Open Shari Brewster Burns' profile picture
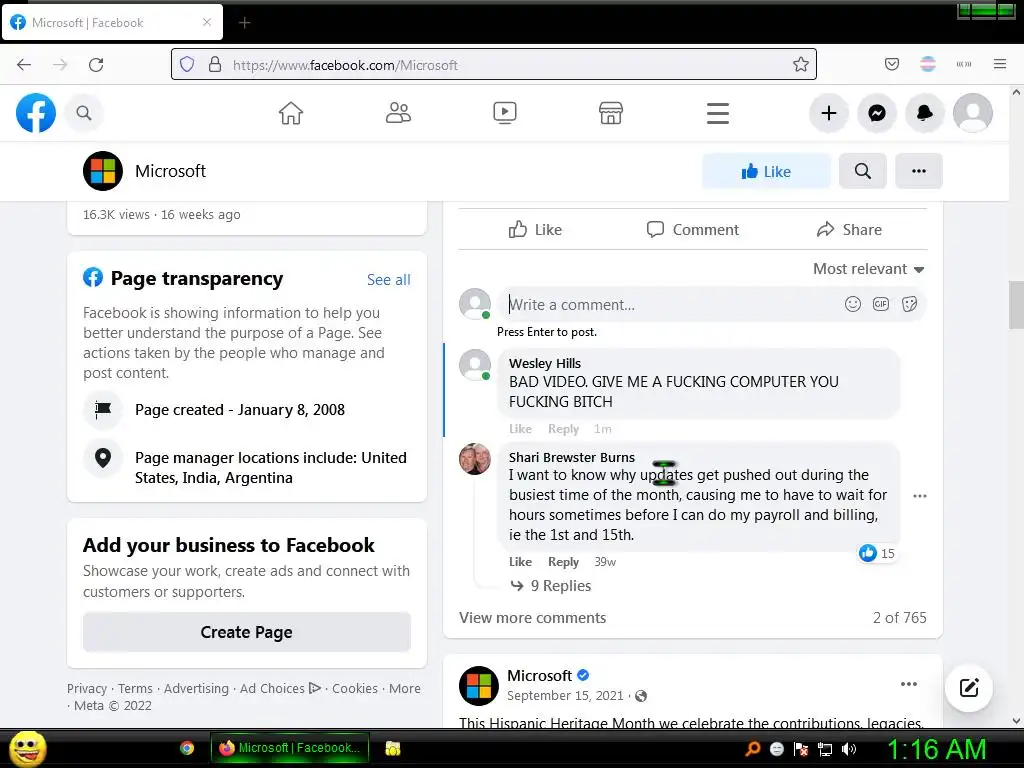Image resolution: width=1024 pixels, height=768 pixels. point(475,459)
